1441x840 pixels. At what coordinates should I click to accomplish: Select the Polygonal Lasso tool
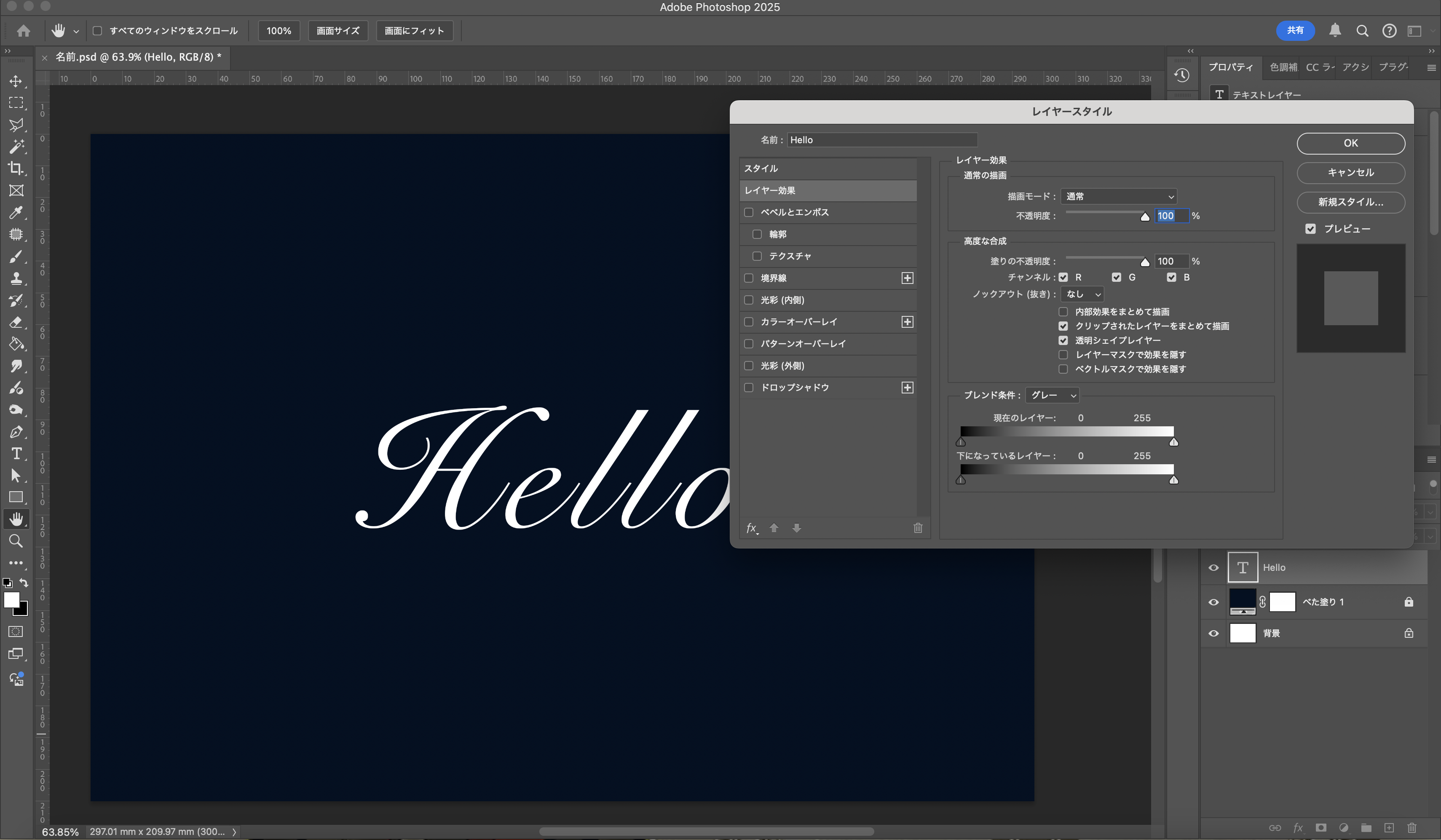click(x=16, y=125)
